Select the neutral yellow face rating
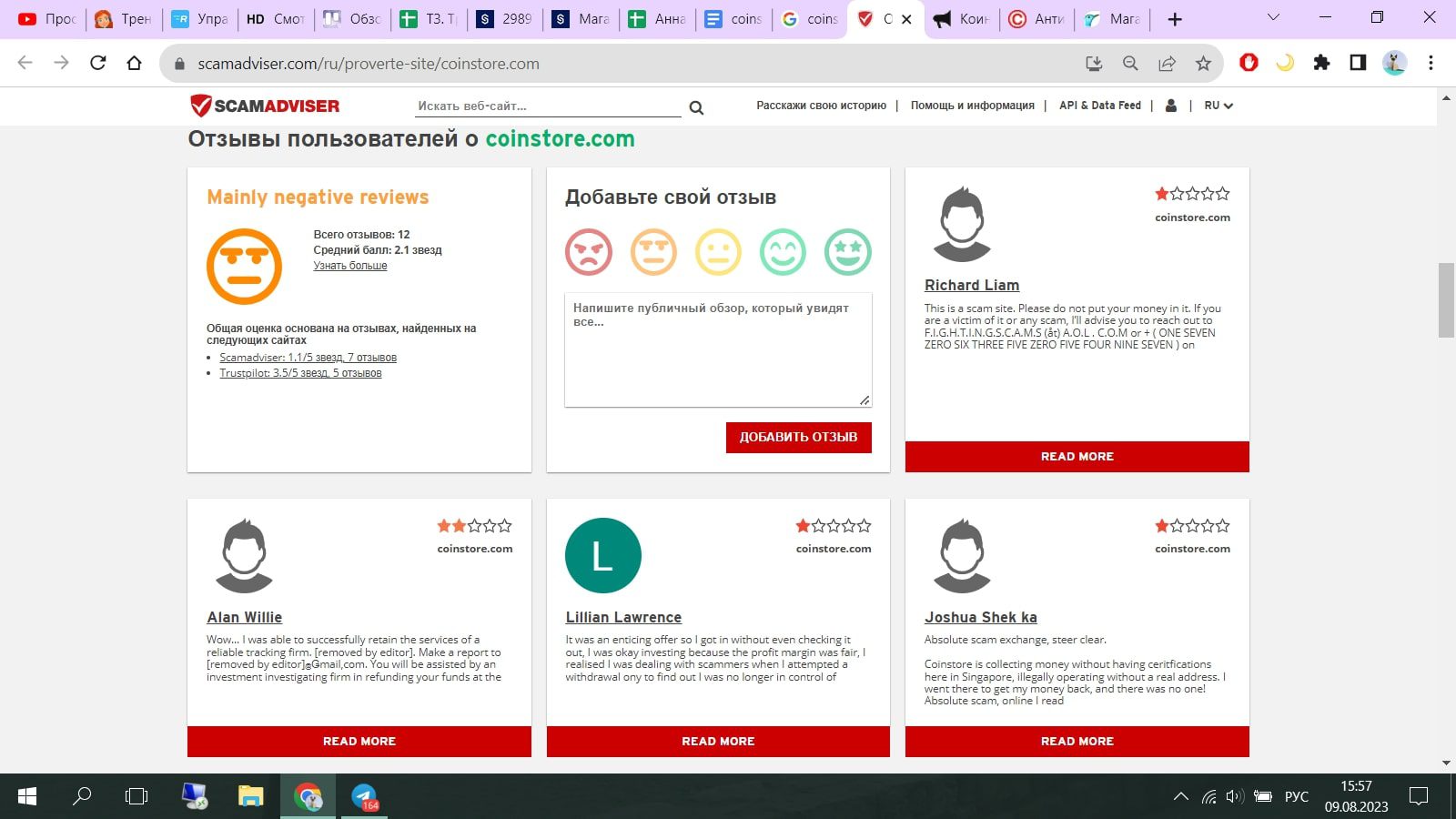 (718, 252)
